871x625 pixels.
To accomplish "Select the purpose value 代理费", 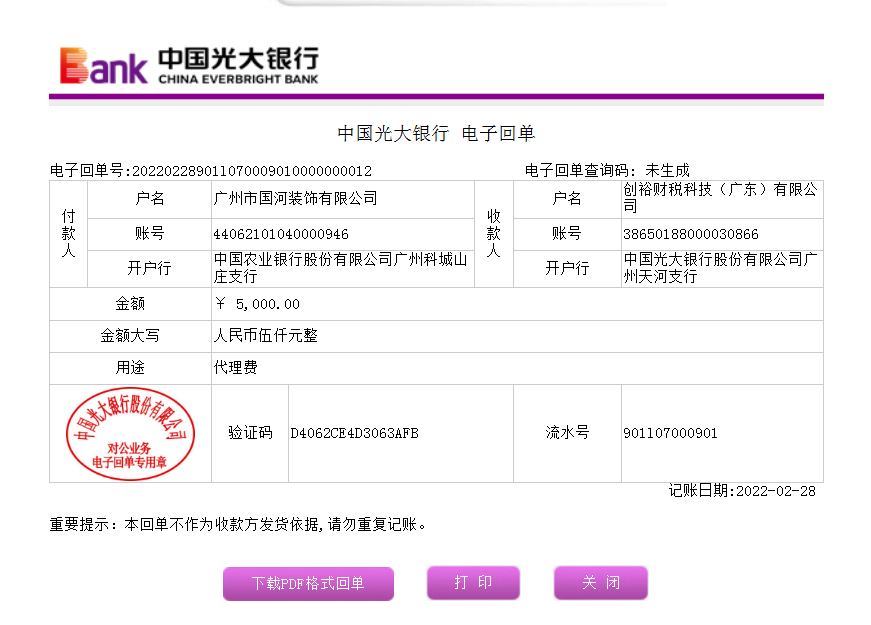I will 236,367.
